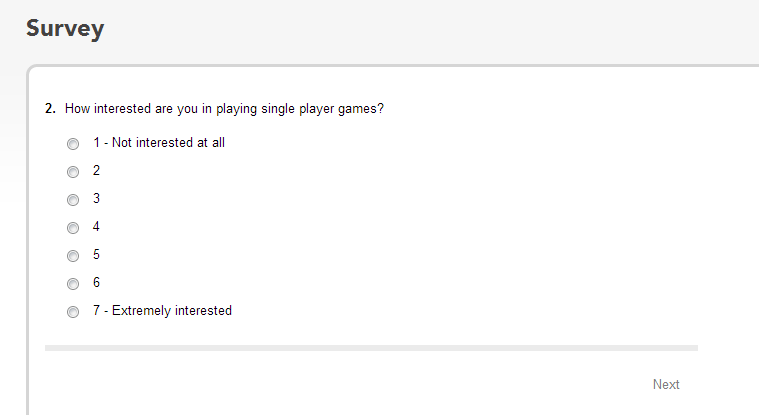Select the radio button for rating 3

click(x=73, y=200)
